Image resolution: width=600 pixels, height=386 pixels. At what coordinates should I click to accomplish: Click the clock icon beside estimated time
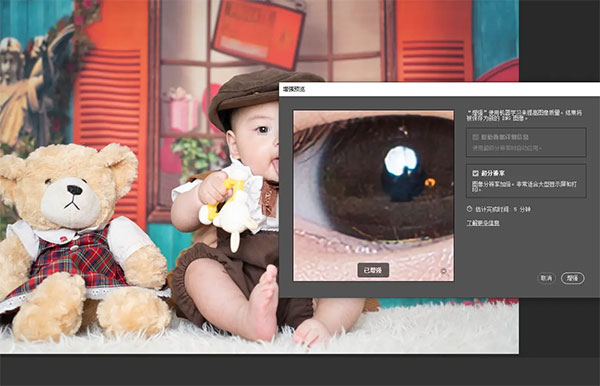coord(470,209)
